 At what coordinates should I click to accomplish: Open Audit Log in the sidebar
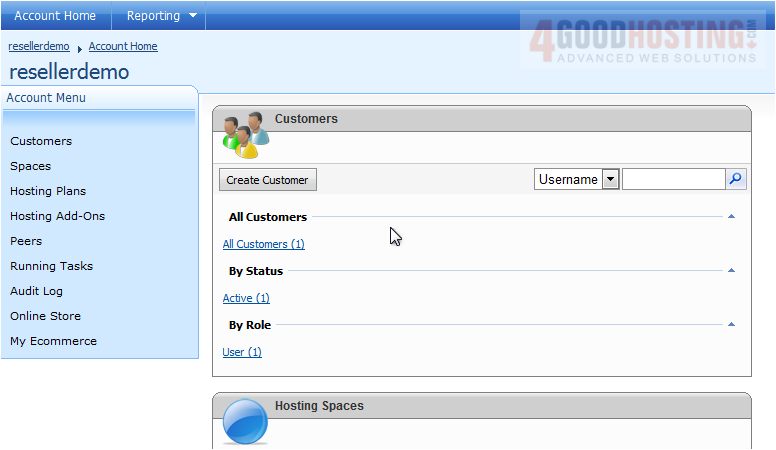coord(36,291)
